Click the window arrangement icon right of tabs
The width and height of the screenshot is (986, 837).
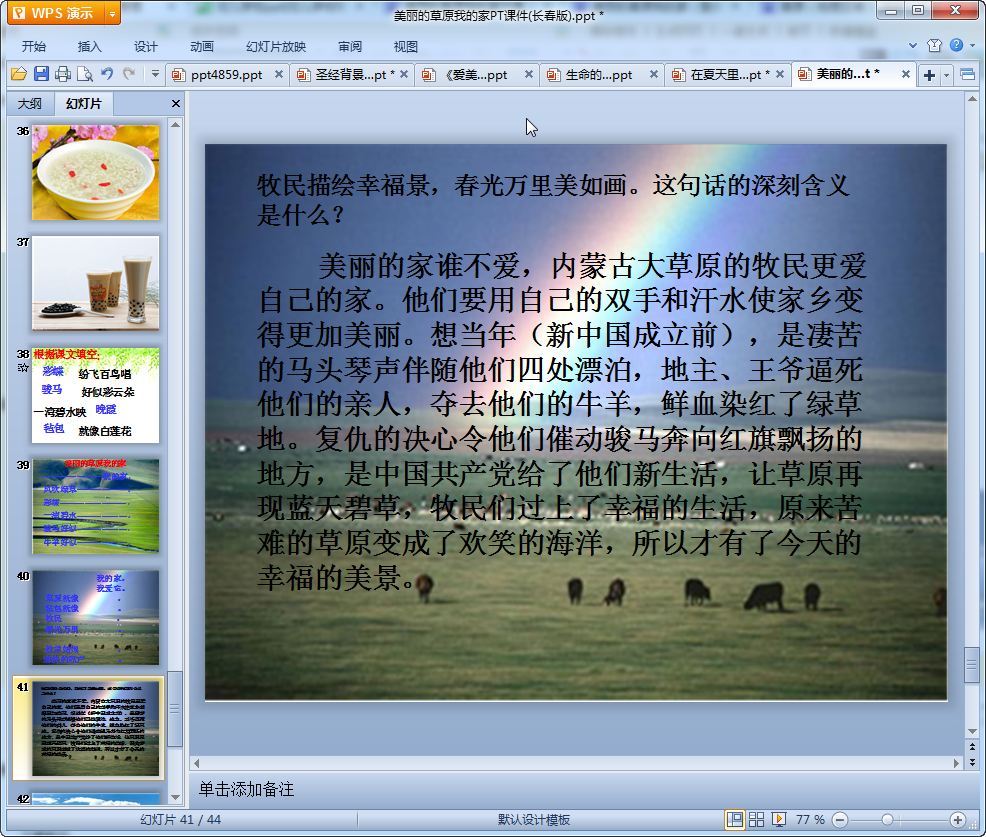click(968, 75)
